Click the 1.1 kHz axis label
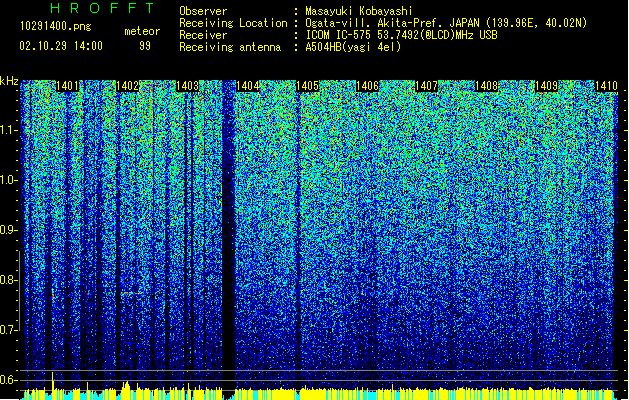This screenshot has height=400, width=629. (x=9, y=130)
